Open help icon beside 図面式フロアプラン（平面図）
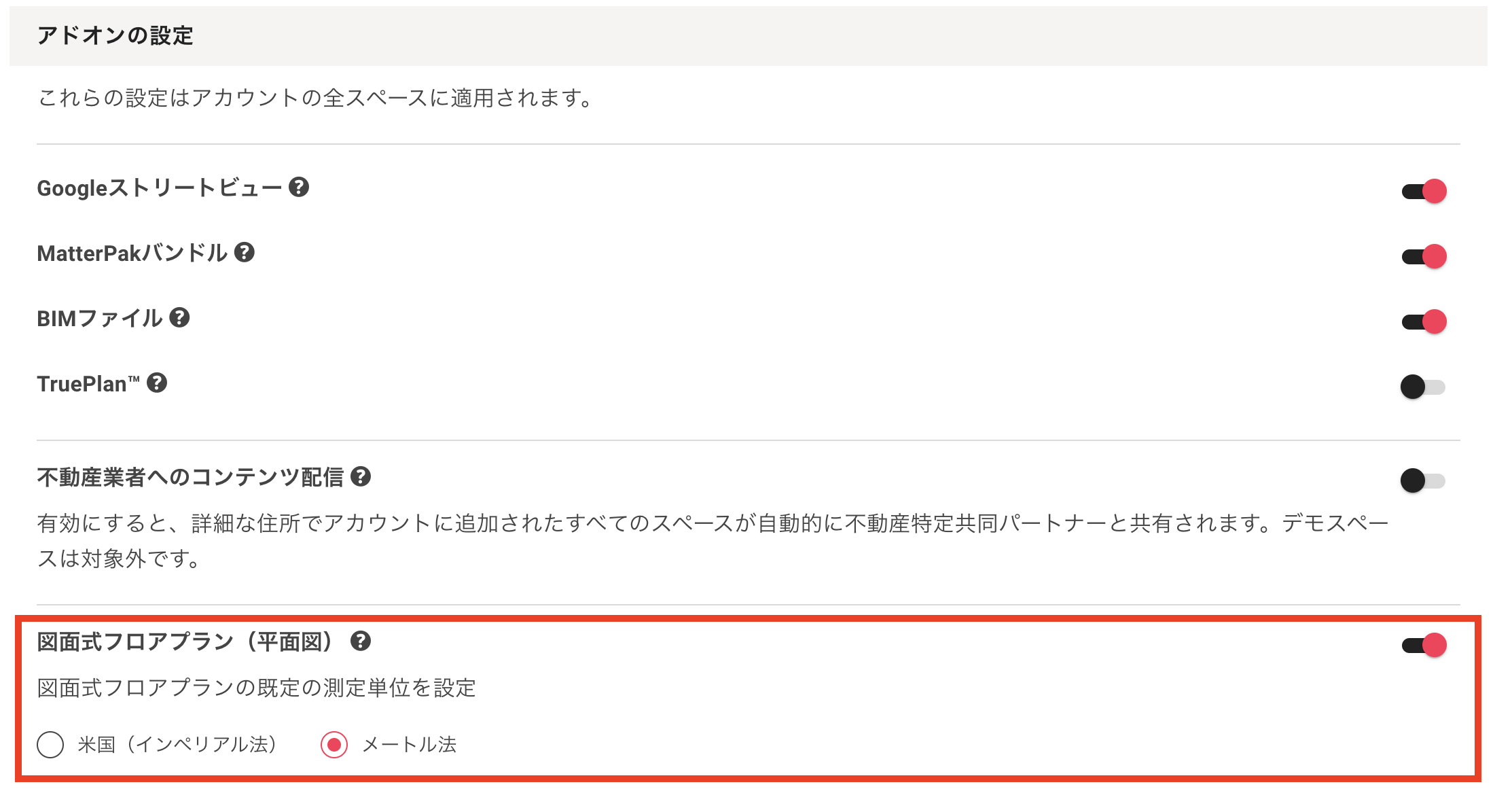 (361, 641)
